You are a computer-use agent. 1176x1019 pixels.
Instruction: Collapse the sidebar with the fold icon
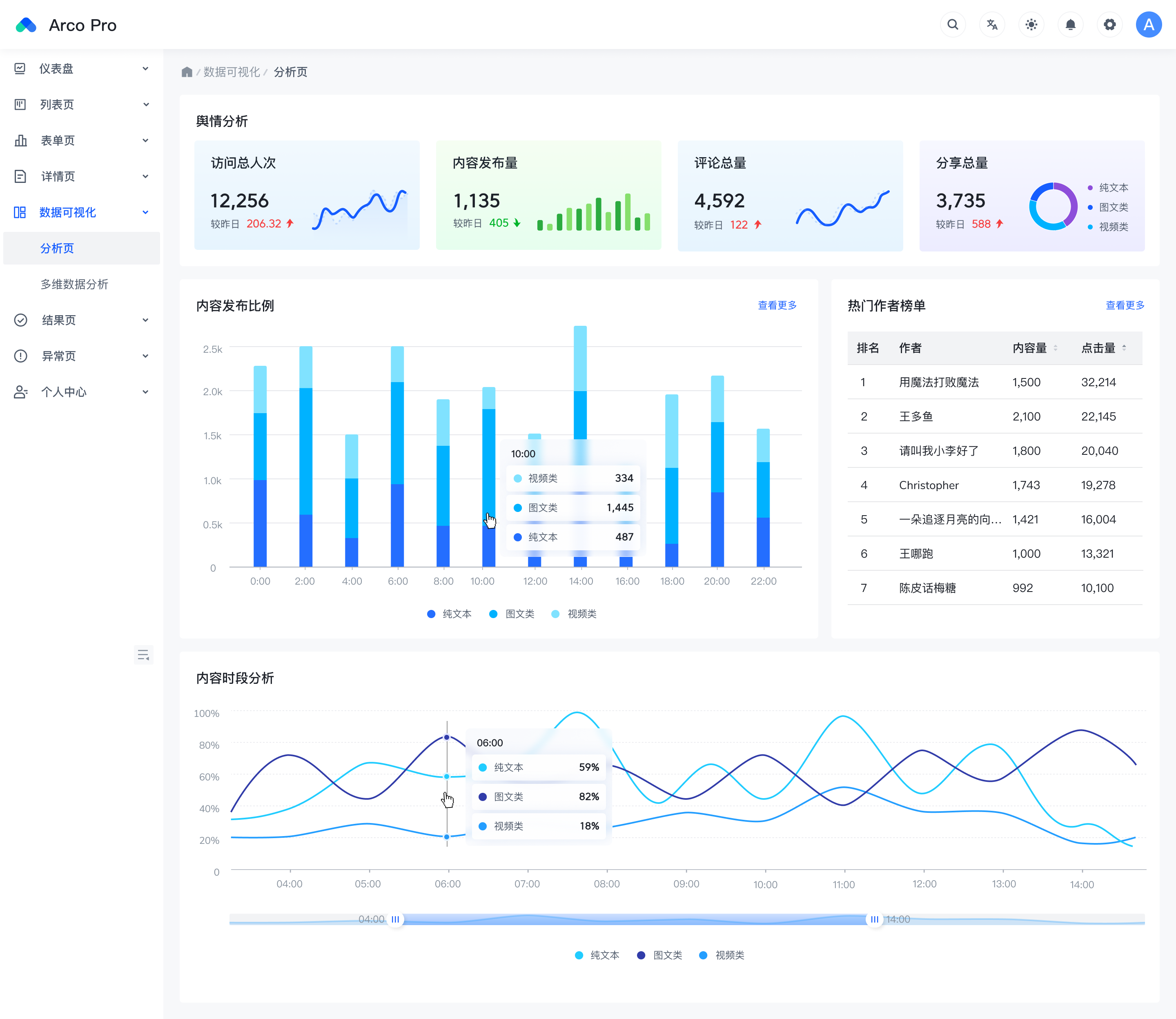click(x=143, y=654)
